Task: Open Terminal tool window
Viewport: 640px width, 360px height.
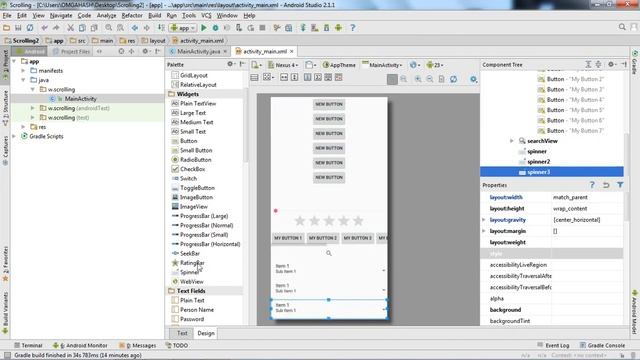Action: point(28,345)
